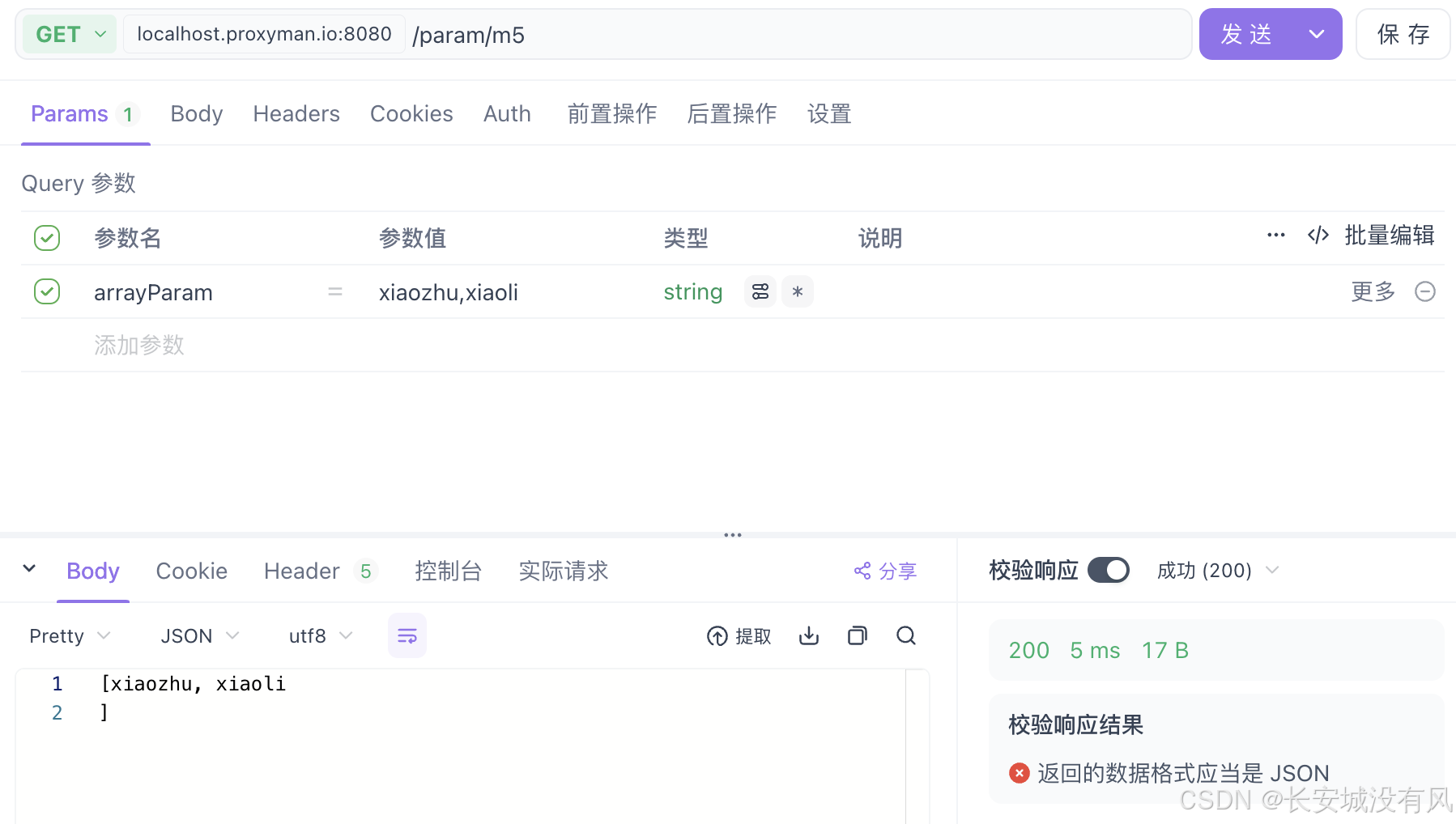Switch to the Params tab

[x=85, y=114]
